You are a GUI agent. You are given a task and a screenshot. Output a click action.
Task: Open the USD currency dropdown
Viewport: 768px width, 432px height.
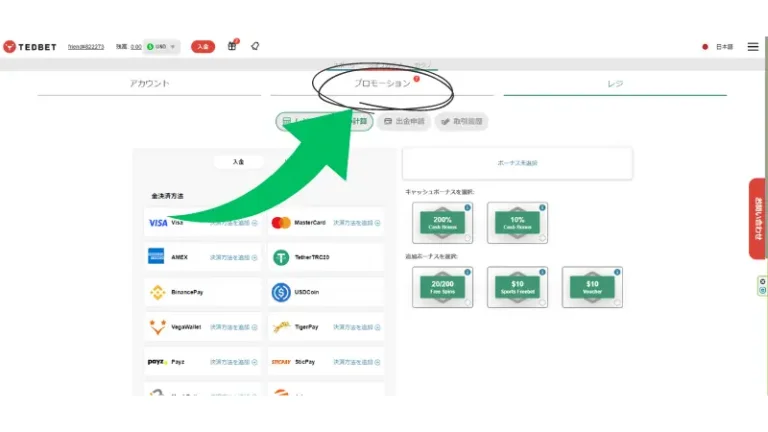(x=162, y=47)
